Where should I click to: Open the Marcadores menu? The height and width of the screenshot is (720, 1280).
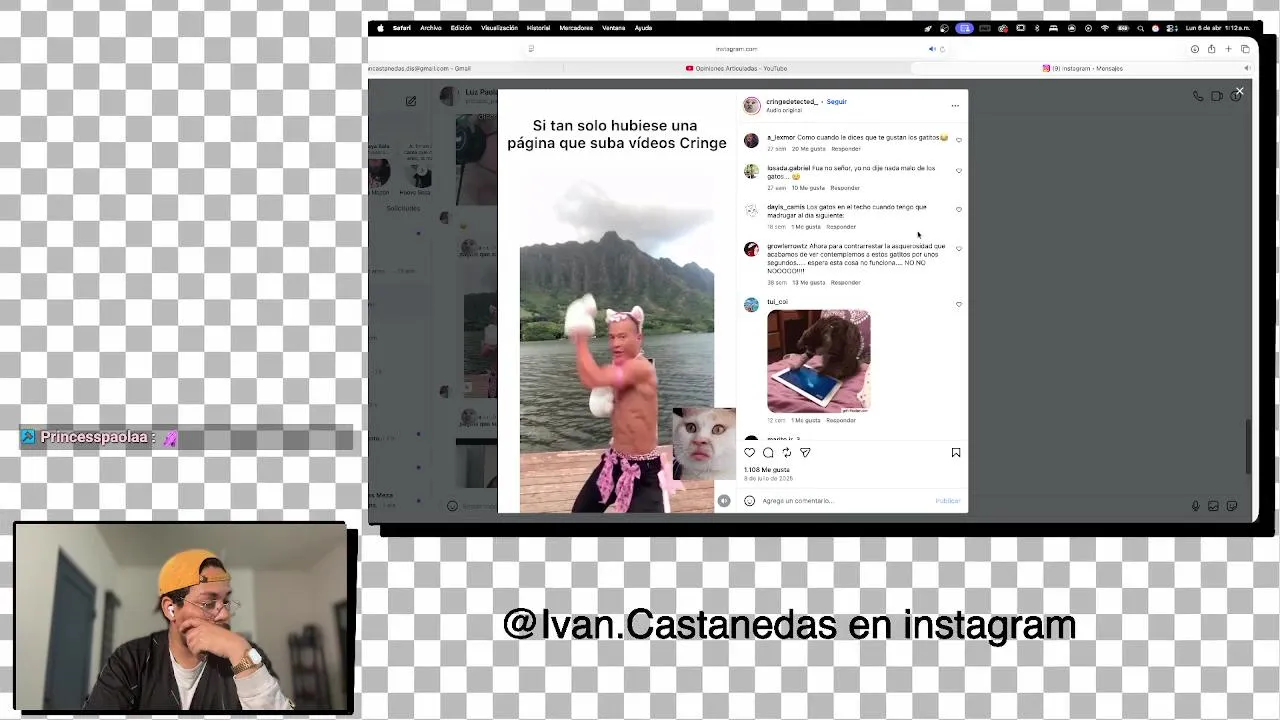576,28
